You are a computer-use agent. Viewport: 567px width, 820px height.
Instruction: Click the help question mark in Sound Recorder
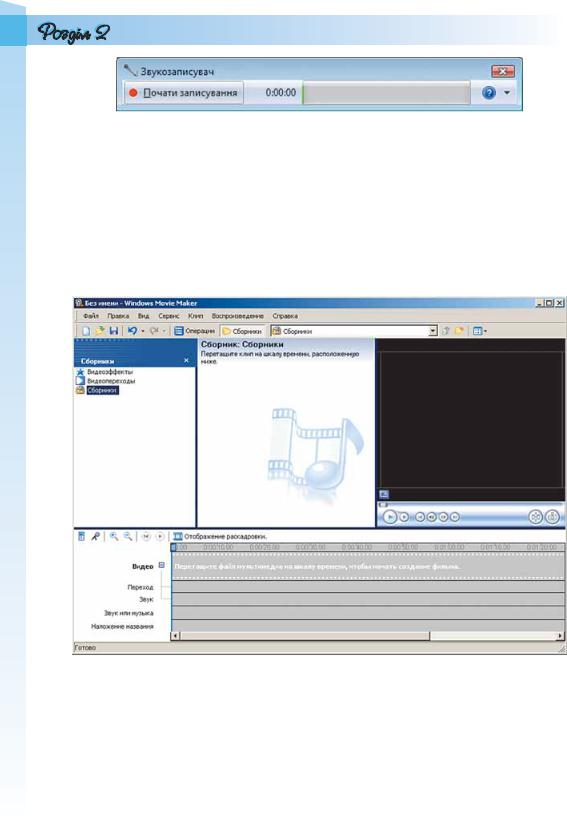(x=489, y=93)
